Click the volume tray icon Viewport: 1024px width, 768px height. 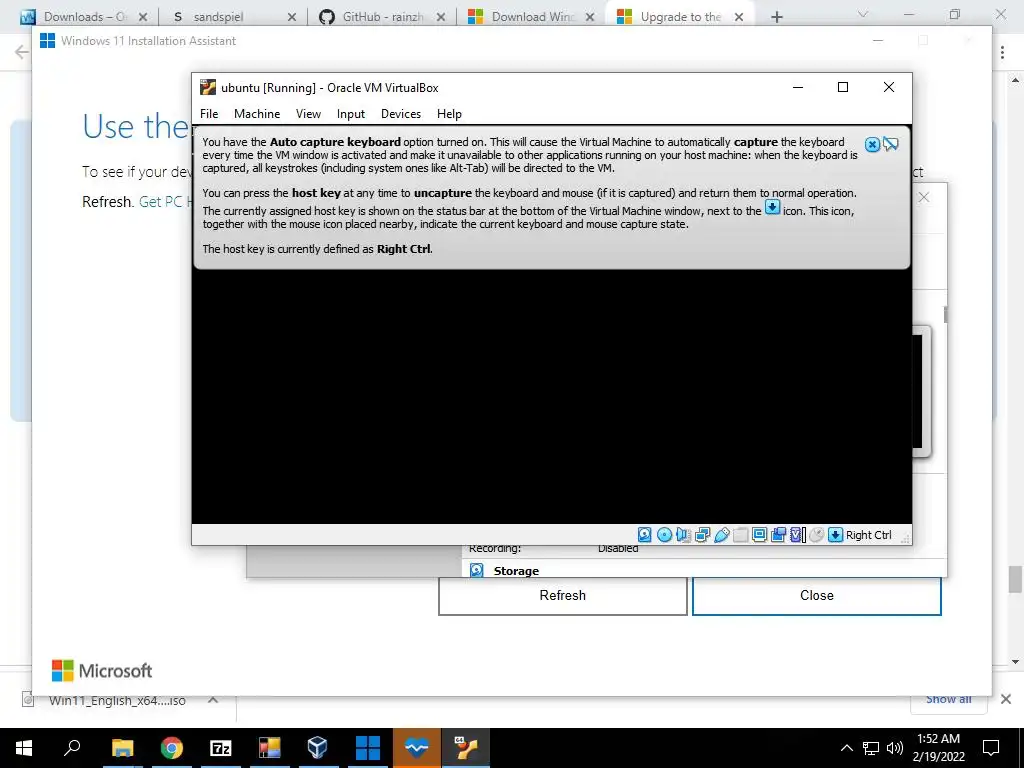tap(895, 748)
